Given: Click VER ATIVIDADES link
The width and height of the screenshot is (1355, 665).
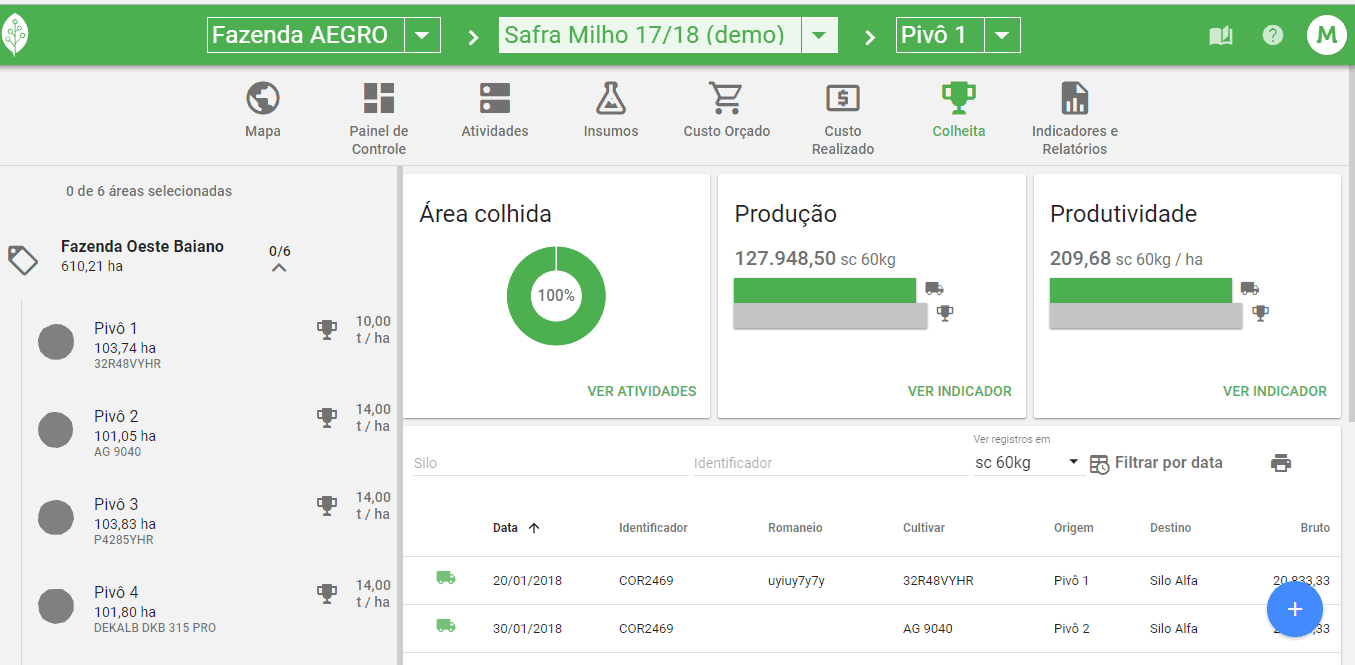Looking at the screenshot, I should coord(641,391).
